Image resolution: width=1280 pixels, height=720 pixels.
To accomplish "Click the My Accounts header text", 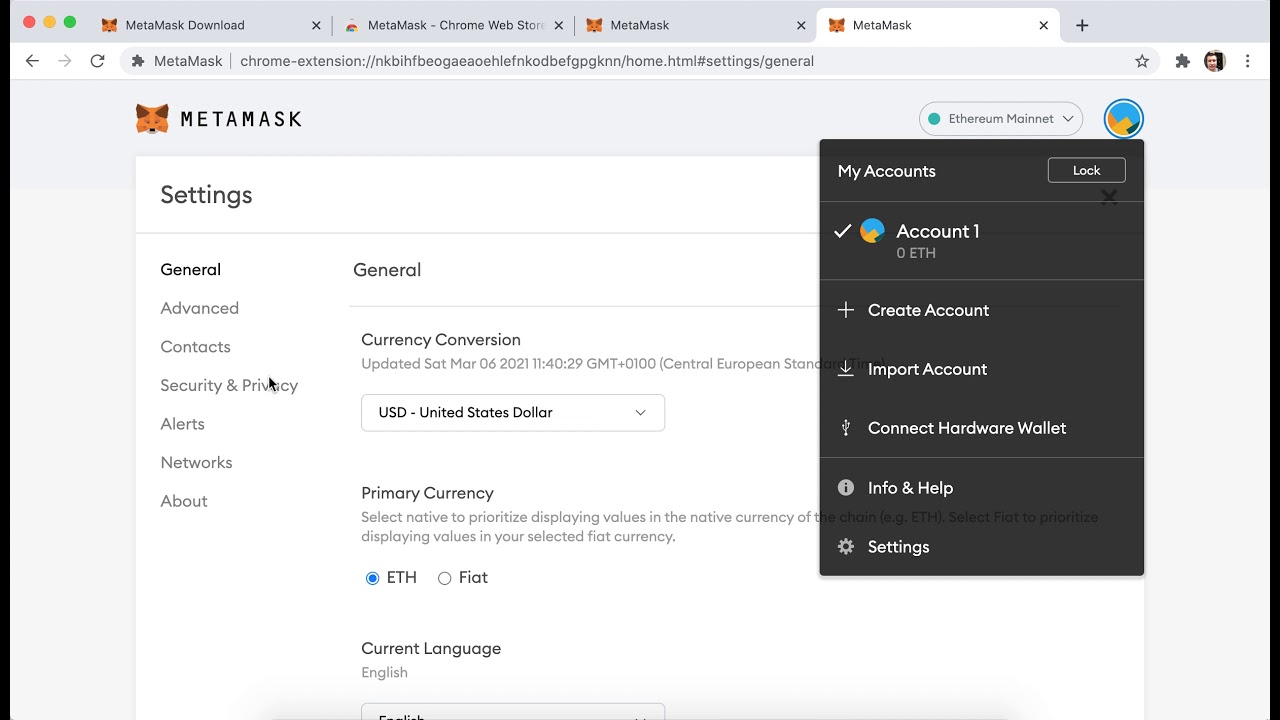I will coord(887,171).
